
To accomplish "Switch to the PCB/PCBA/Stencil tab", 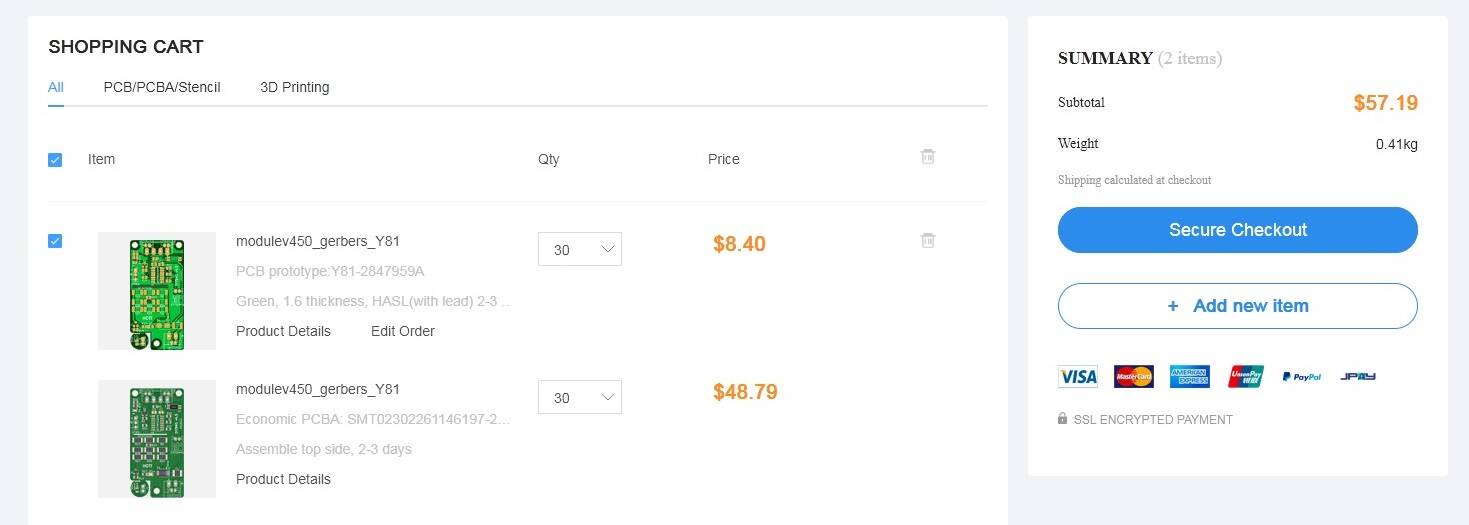I will point(162,87).
